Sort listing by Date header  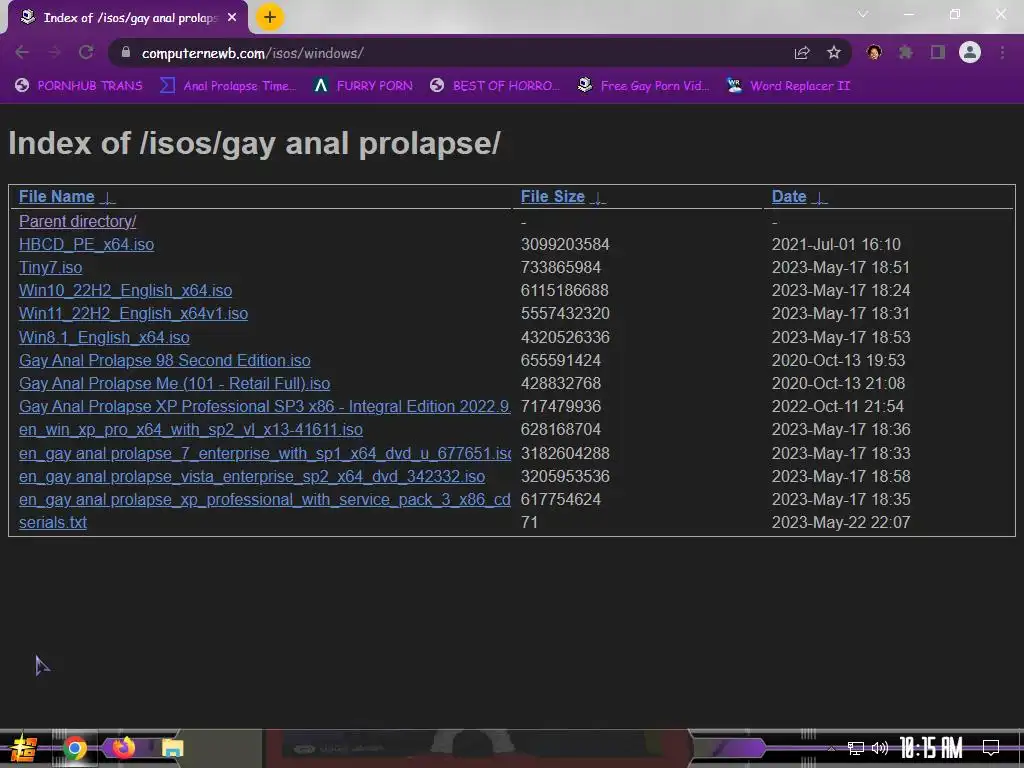[789, 197]
